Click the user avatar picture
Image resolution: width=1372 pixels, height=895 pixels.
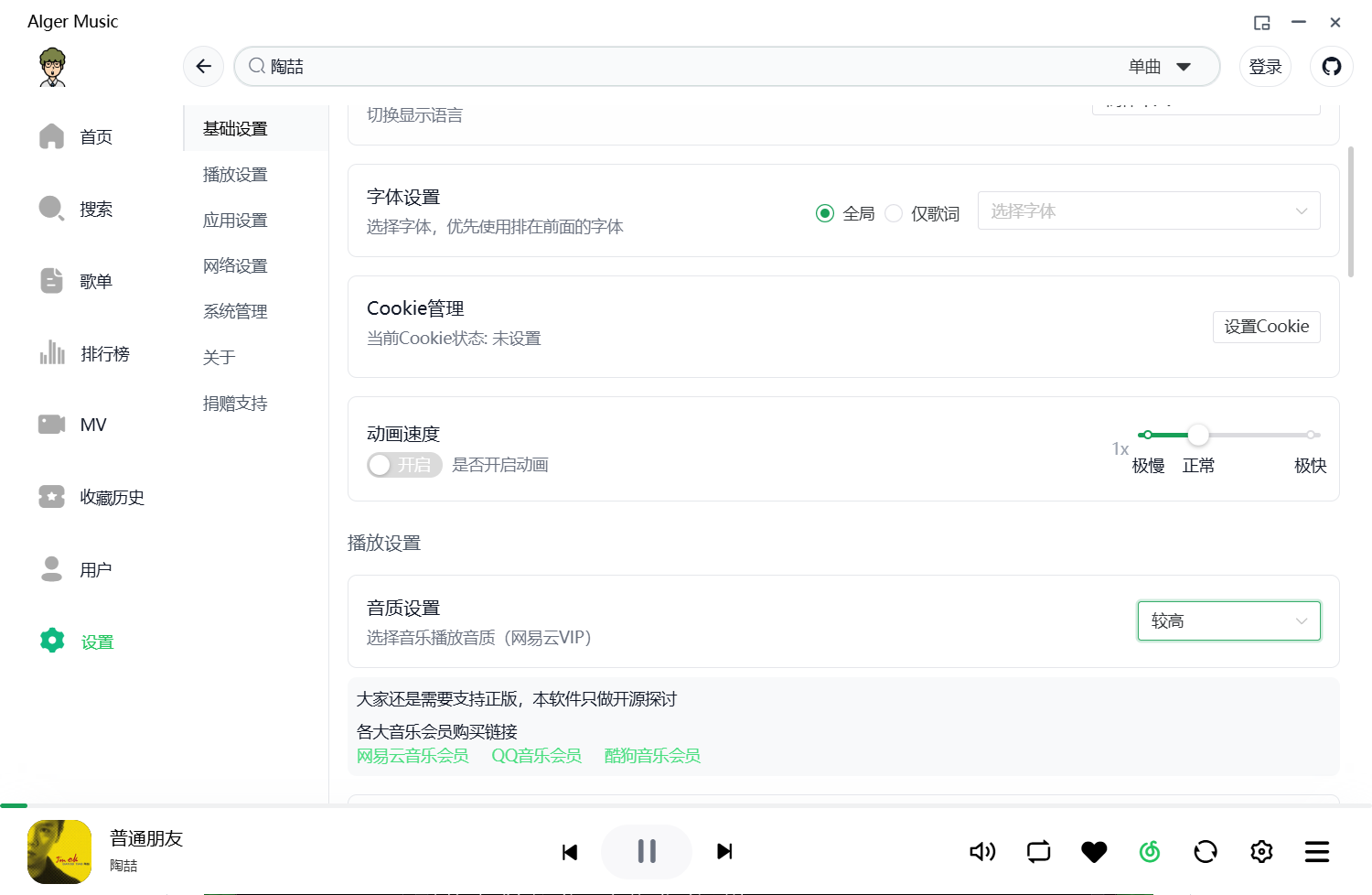click(53, 67)
